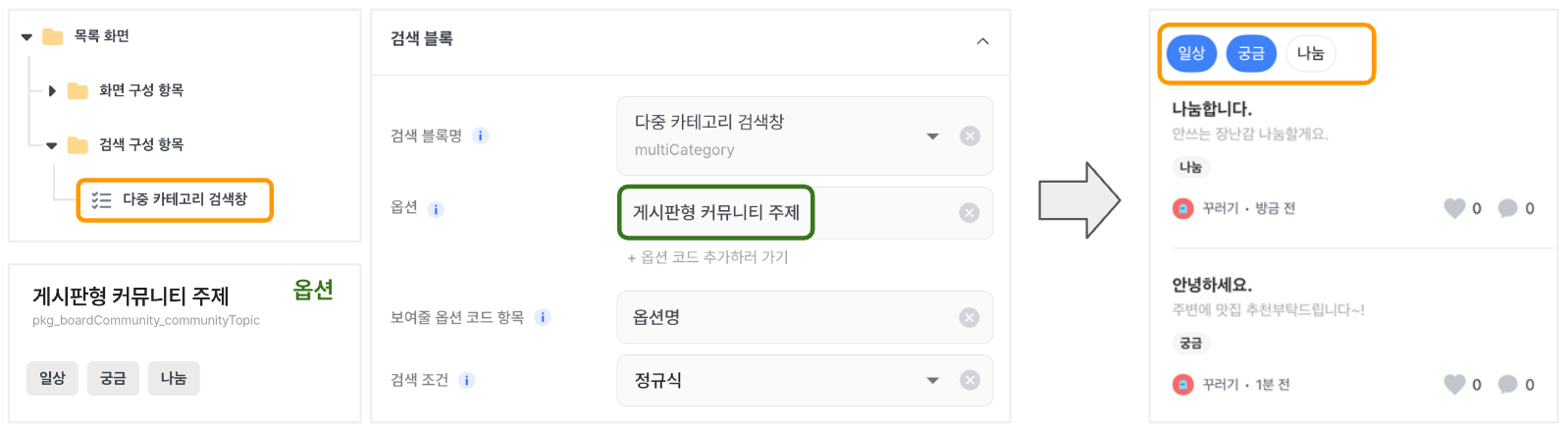Clear the 다중 카테고리 검색창 field
The height and width of the screenshot is (432, 1568).
[969, 136]
